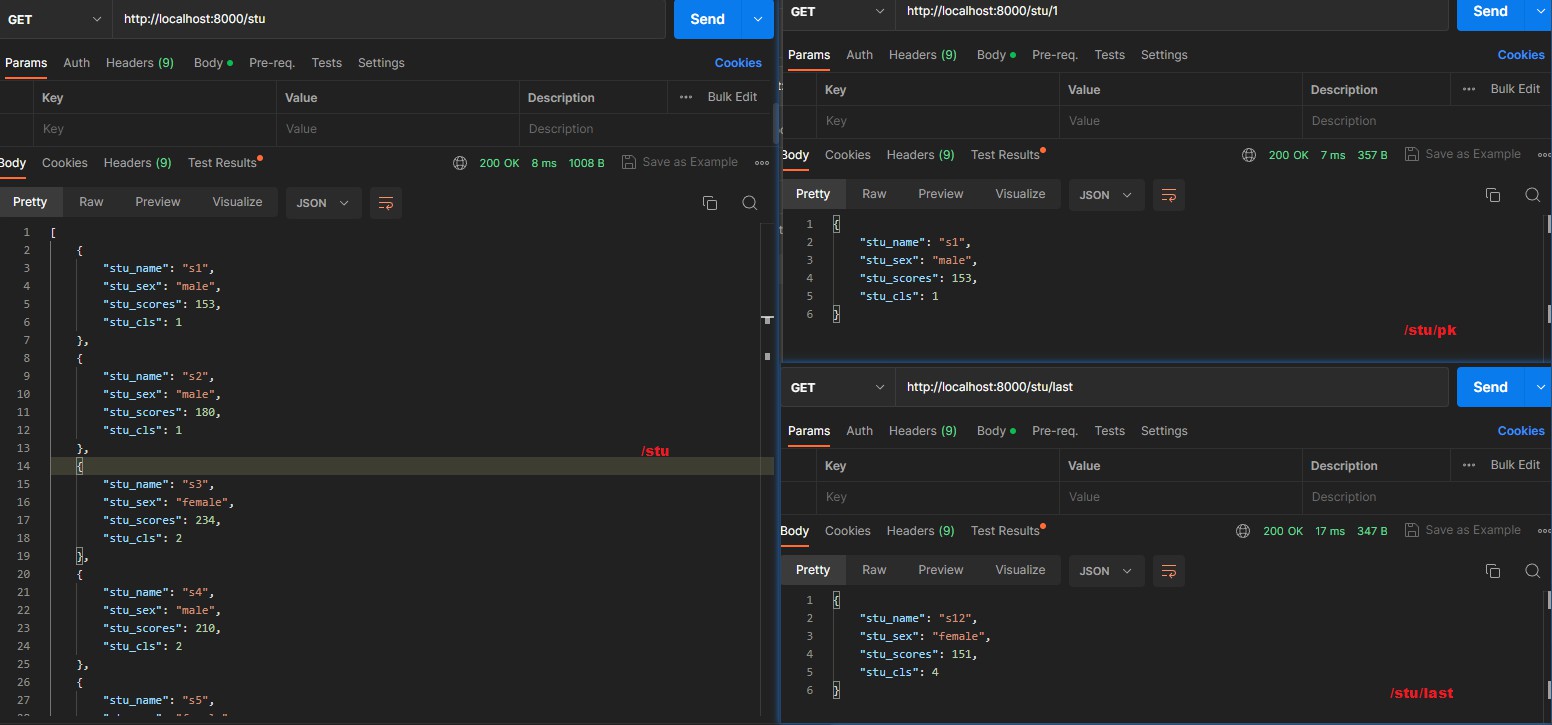The height and width of the screenshot is (725, 1552).
Task: Open three-dot column options in /stu params table
Action: point(685,97)
